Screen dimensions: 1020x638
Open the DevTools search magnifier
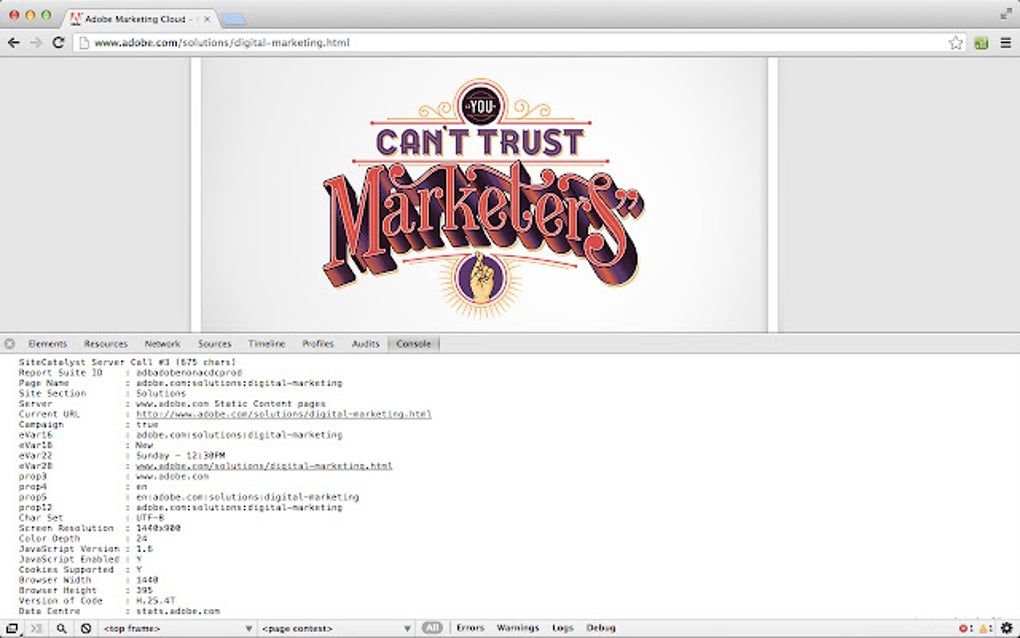[x=61, y=628]
